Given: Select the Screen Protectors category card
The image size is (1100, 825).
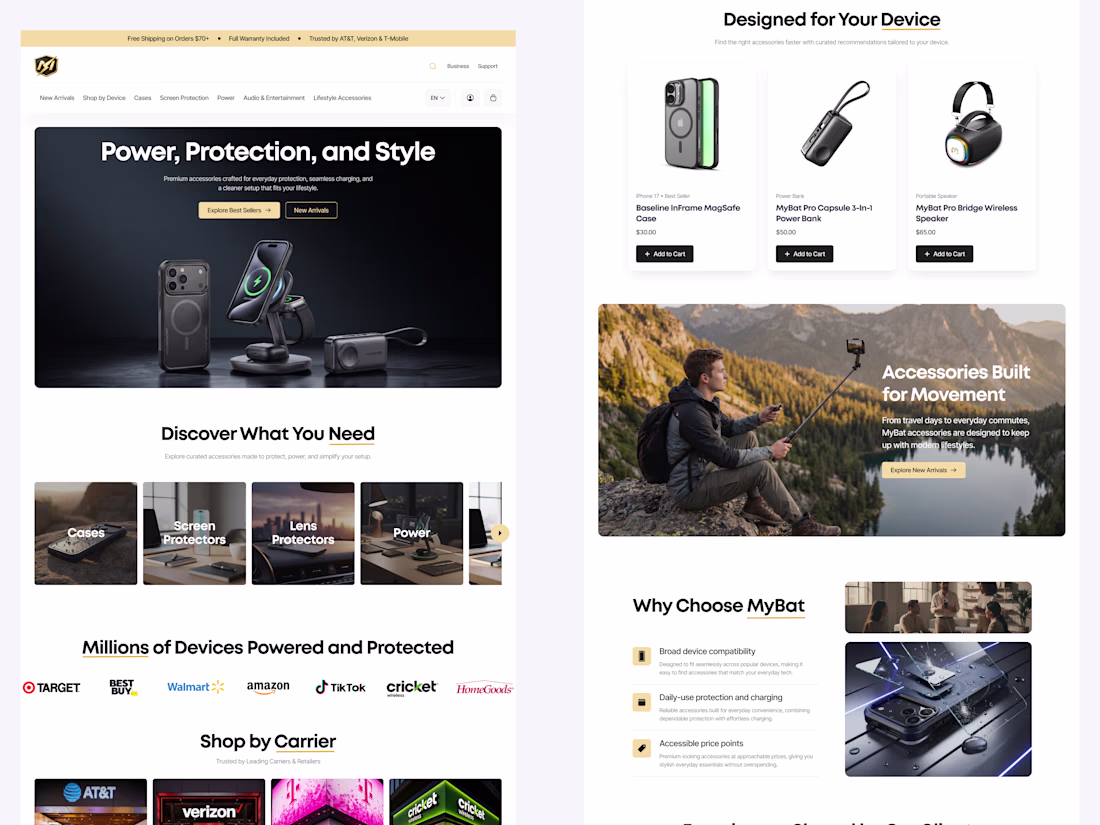Looking at the screenshot, I should pos(194,533).
